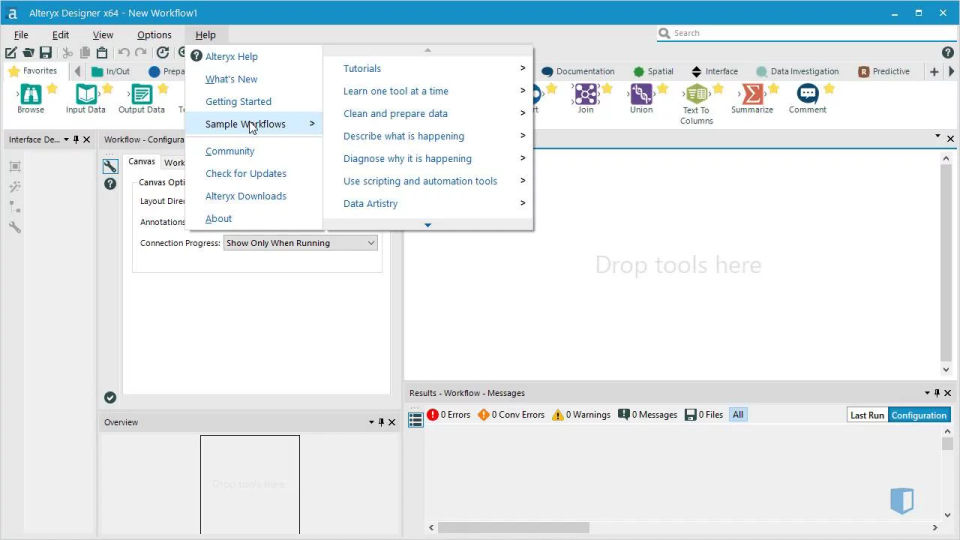960x540 pixels.
Task: Open Getting Started link
Action: (238, 102)
